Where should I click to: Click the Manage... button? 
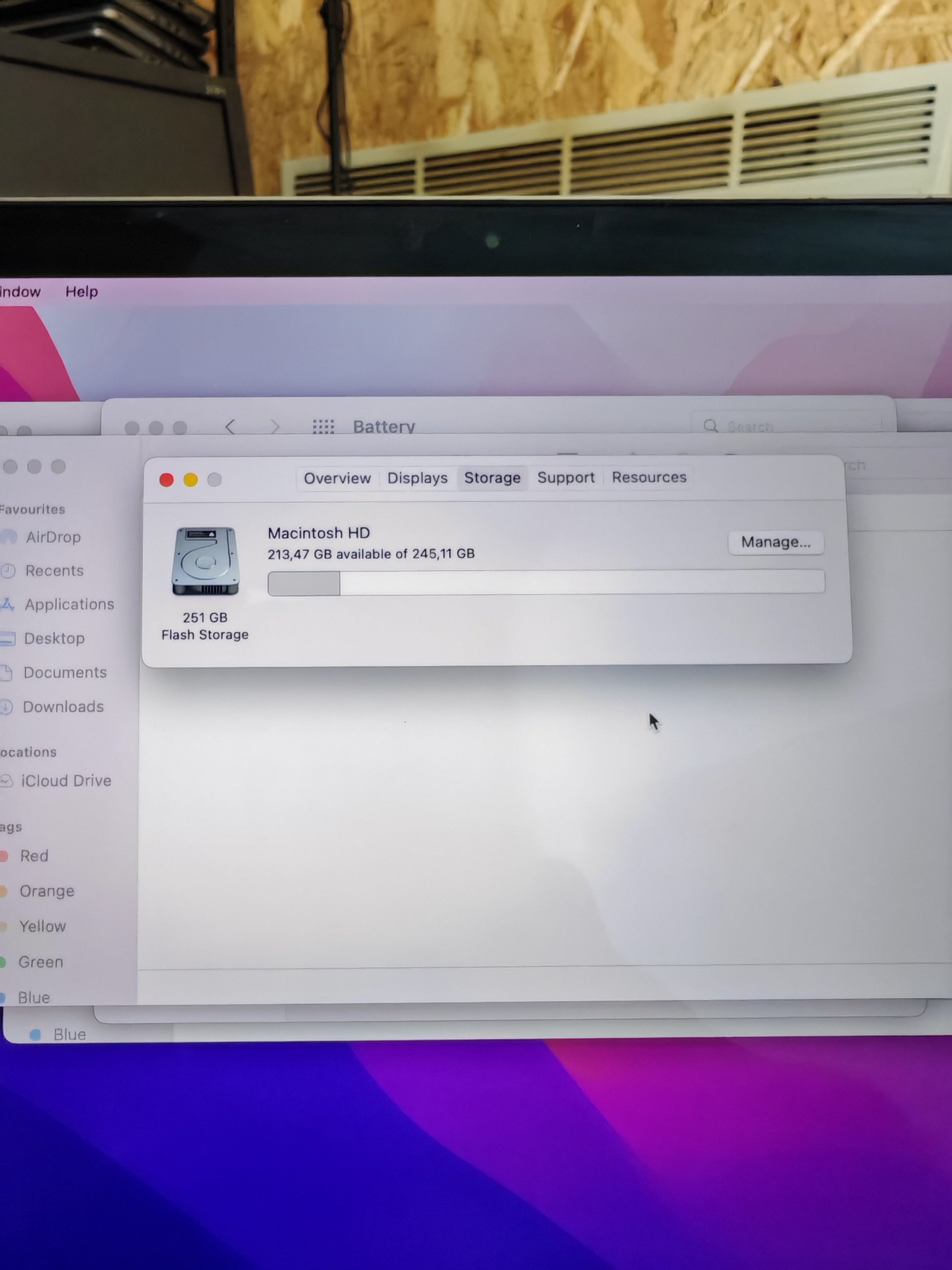[x=776, y=542]
